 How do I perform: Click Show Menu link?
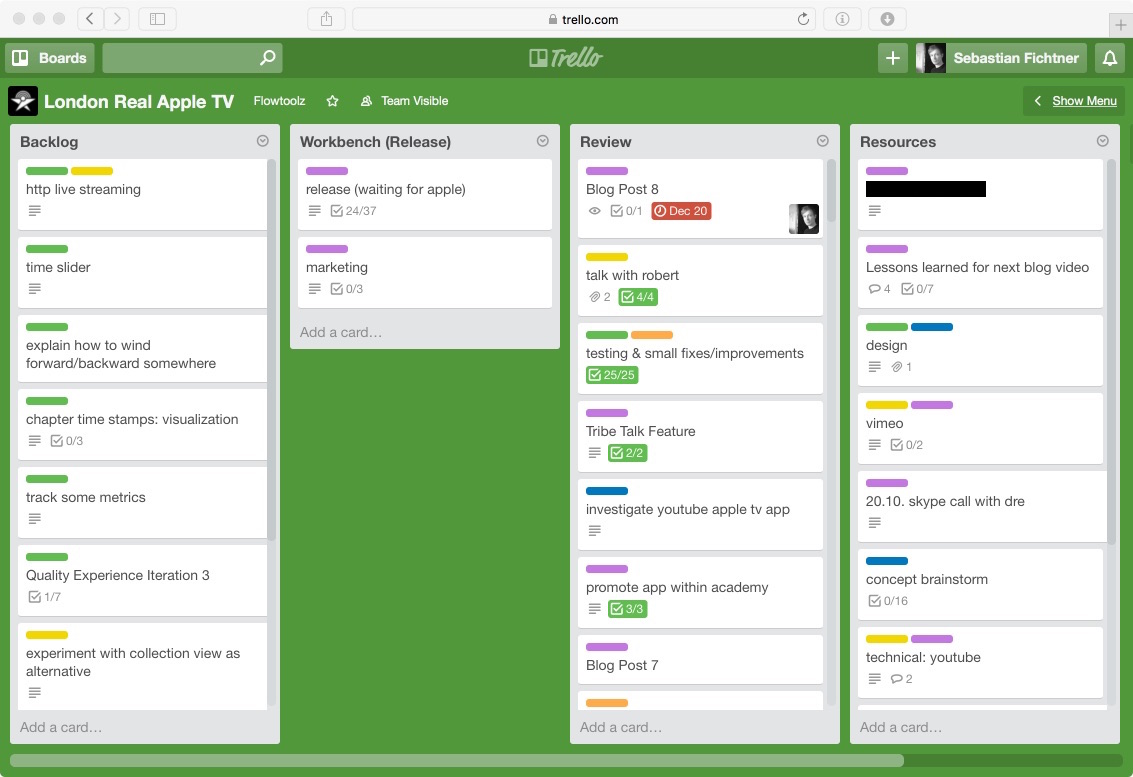coord(1084,100)
